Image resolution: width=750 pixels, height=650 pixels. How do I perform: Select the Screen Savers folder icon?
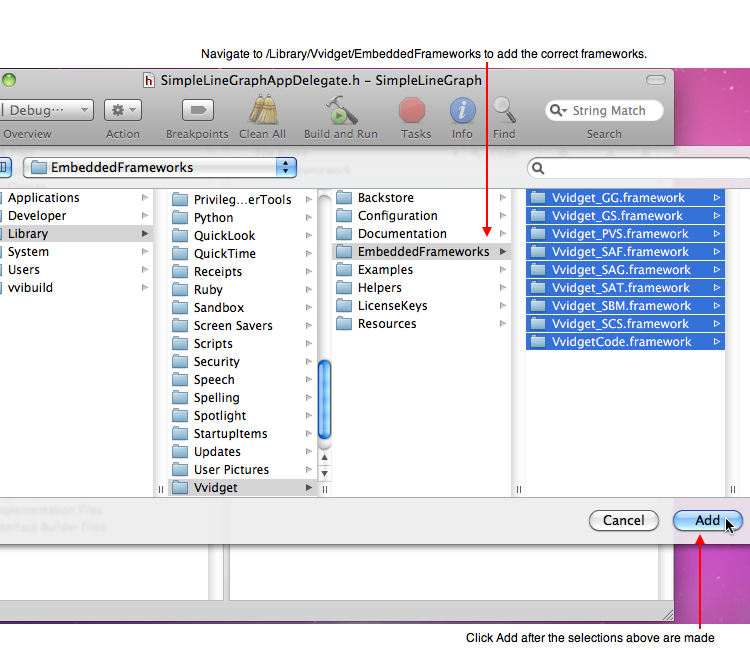(x=180, y=326)
